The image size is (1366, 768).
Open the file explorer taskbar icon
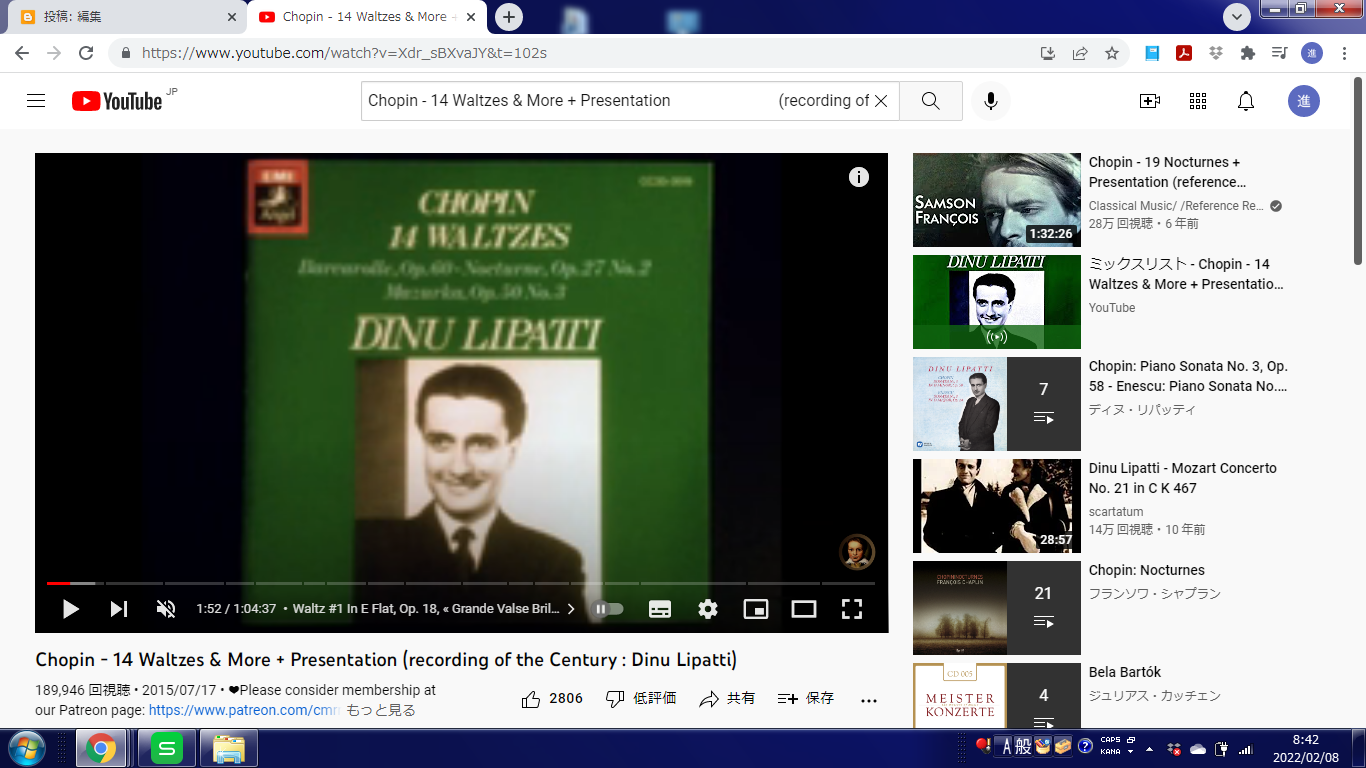coord(229,748)
